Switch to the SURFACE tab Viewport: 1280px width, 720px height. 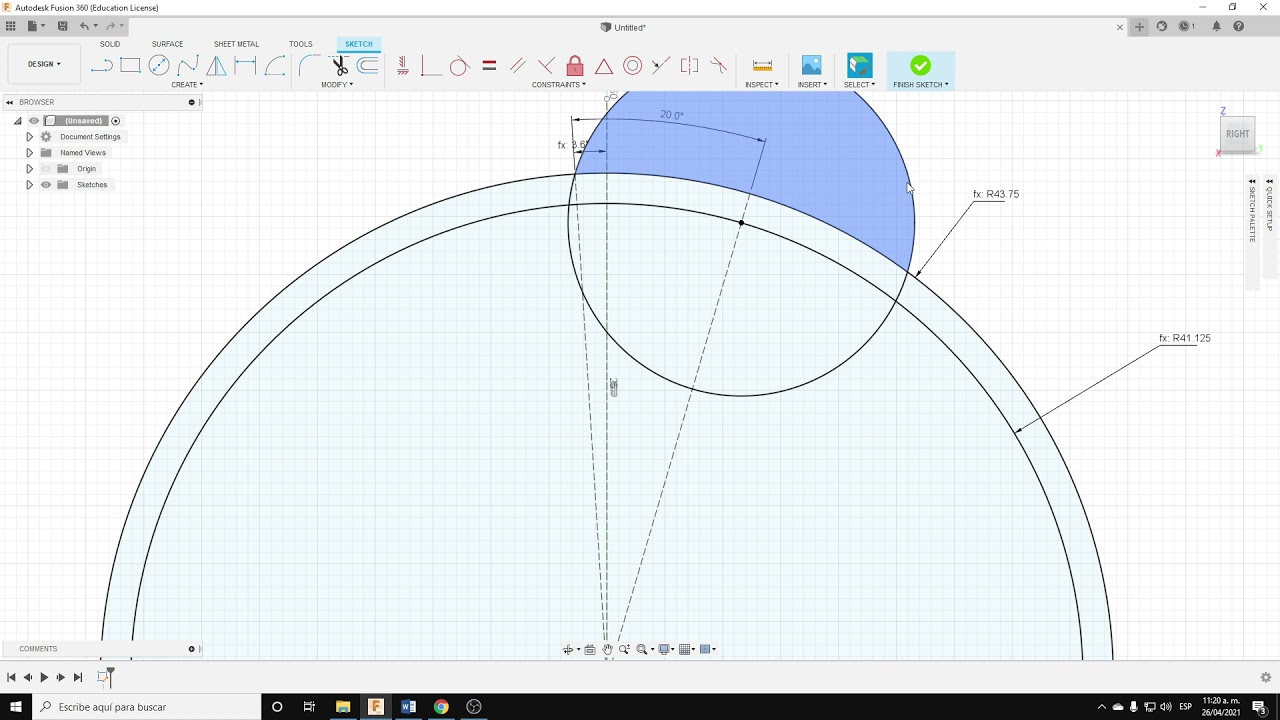(167, 44)
